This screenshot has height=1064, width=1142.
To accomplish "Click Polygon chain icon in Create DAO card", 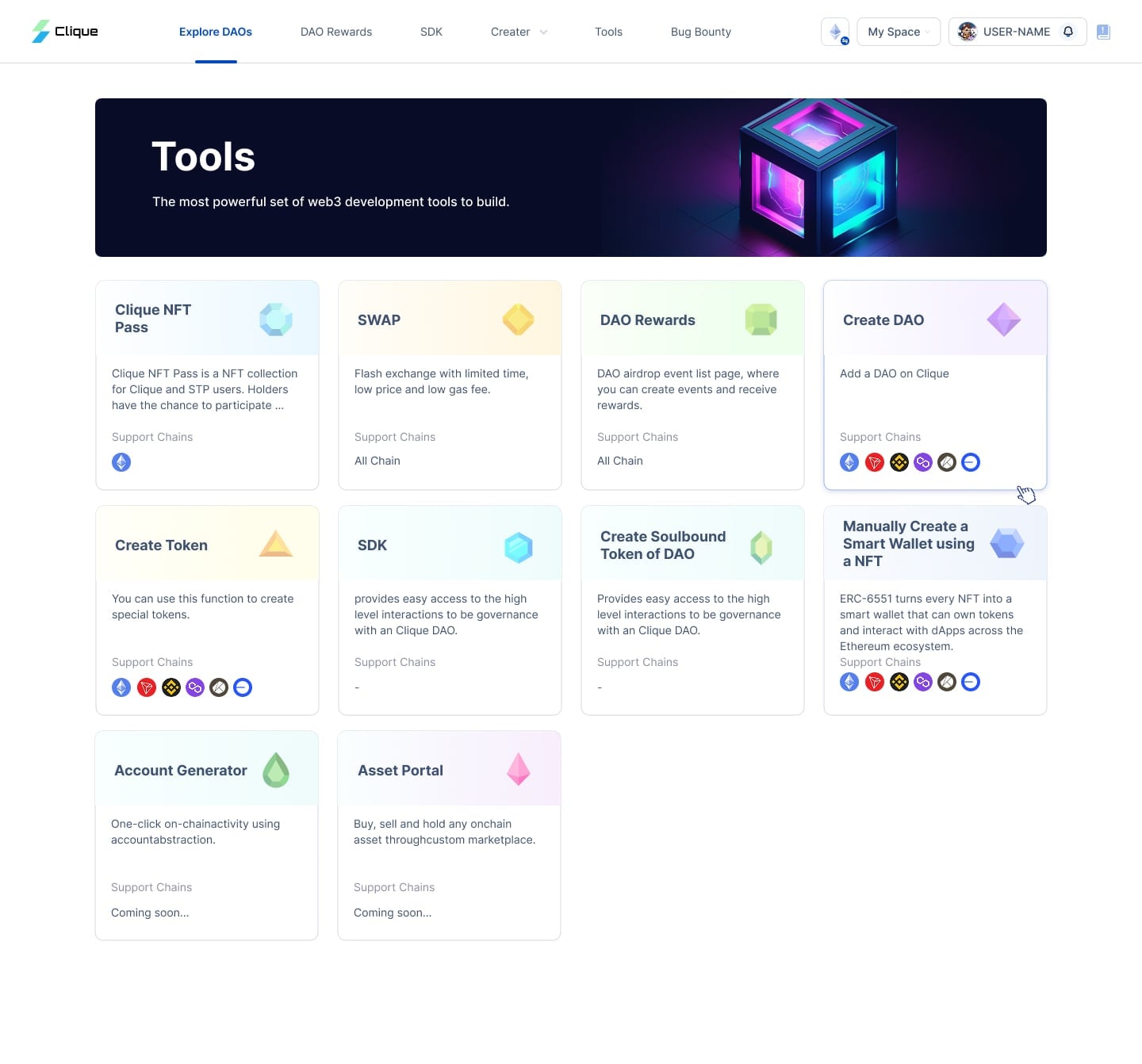I will (x=923, y=462).
